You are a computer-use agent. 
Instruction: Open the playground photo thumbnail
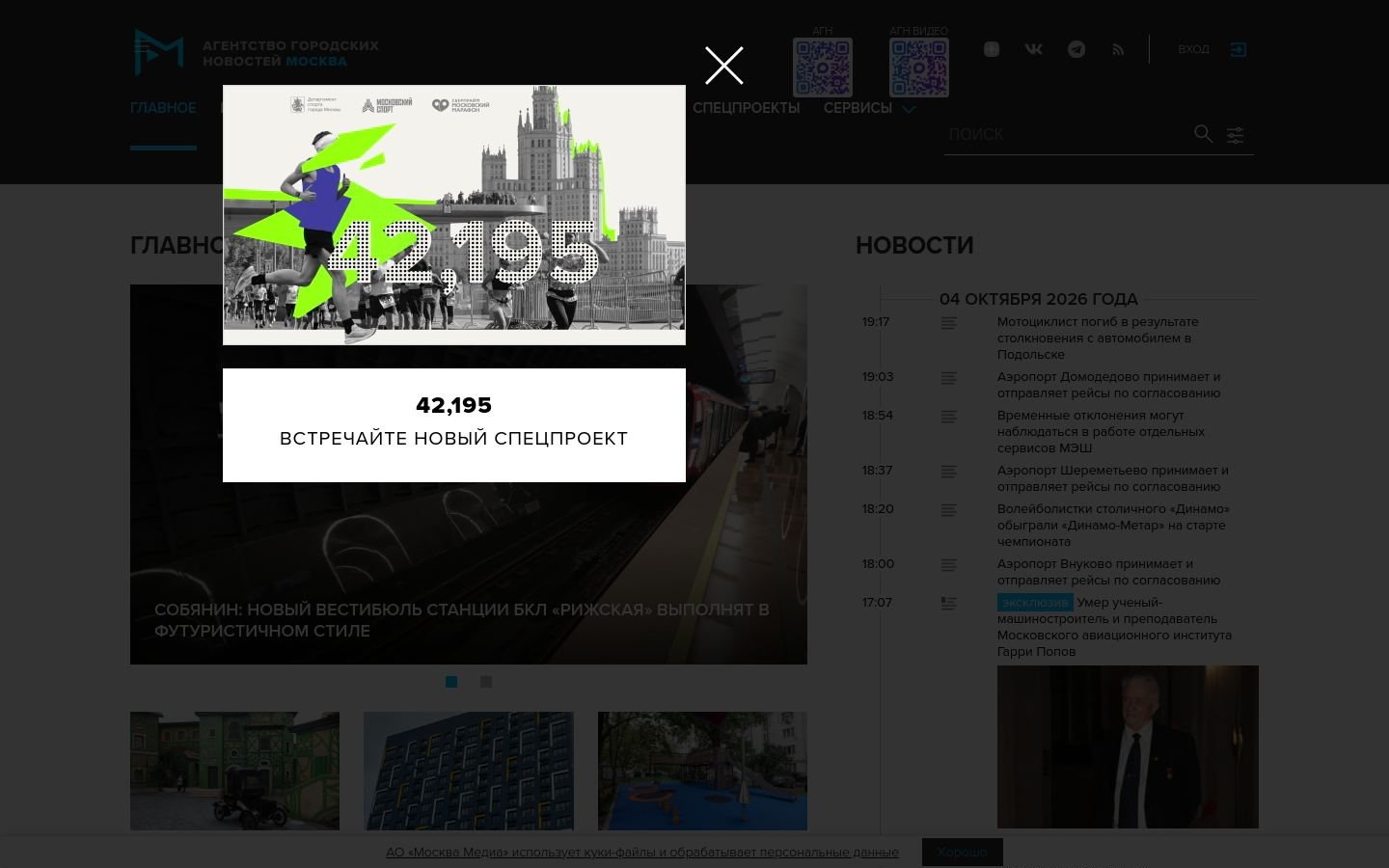pos(702,771)
